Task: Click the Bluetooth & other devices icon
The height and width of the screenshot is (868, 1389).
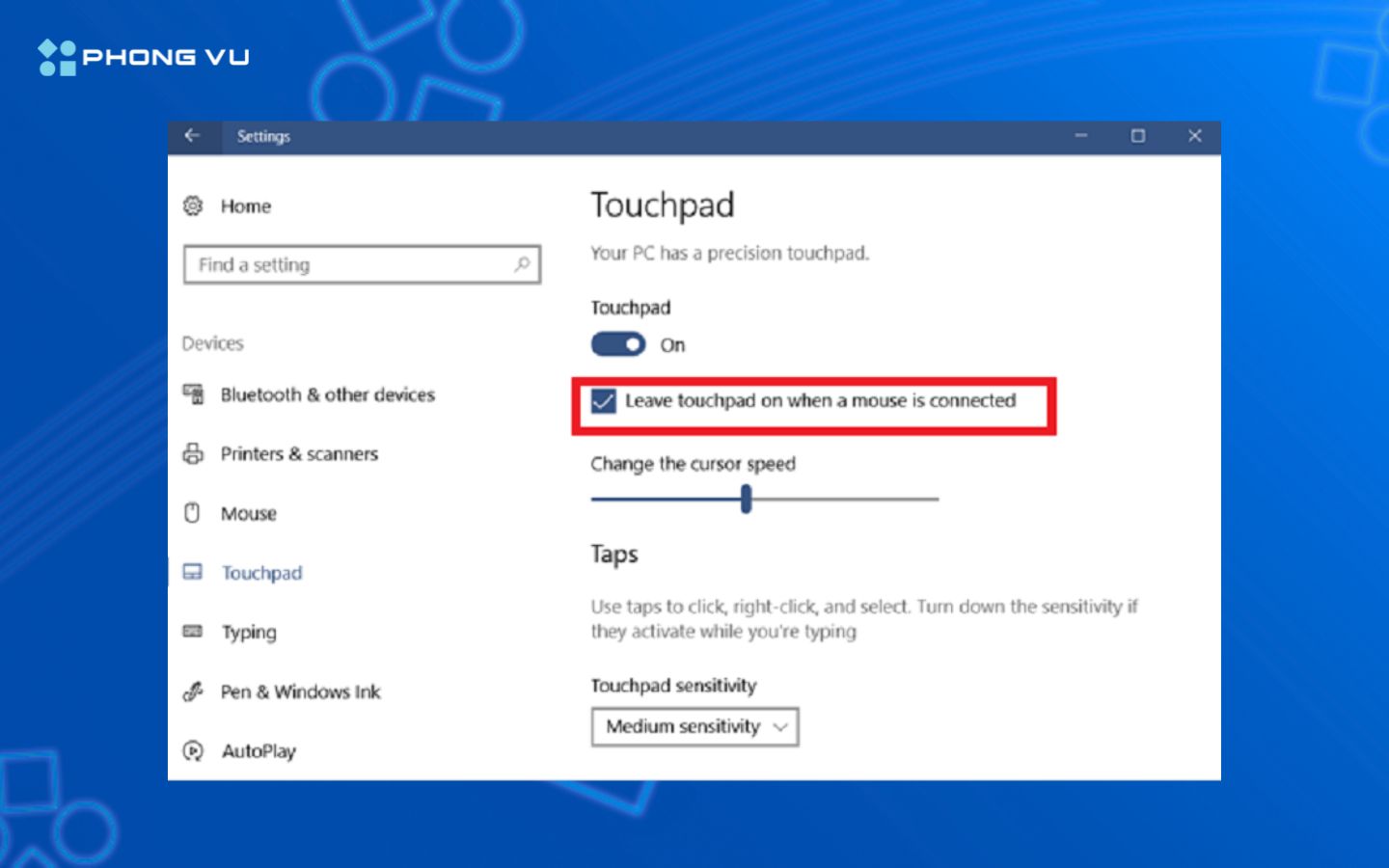Action: pyautogui.click(x=194, y=394)
